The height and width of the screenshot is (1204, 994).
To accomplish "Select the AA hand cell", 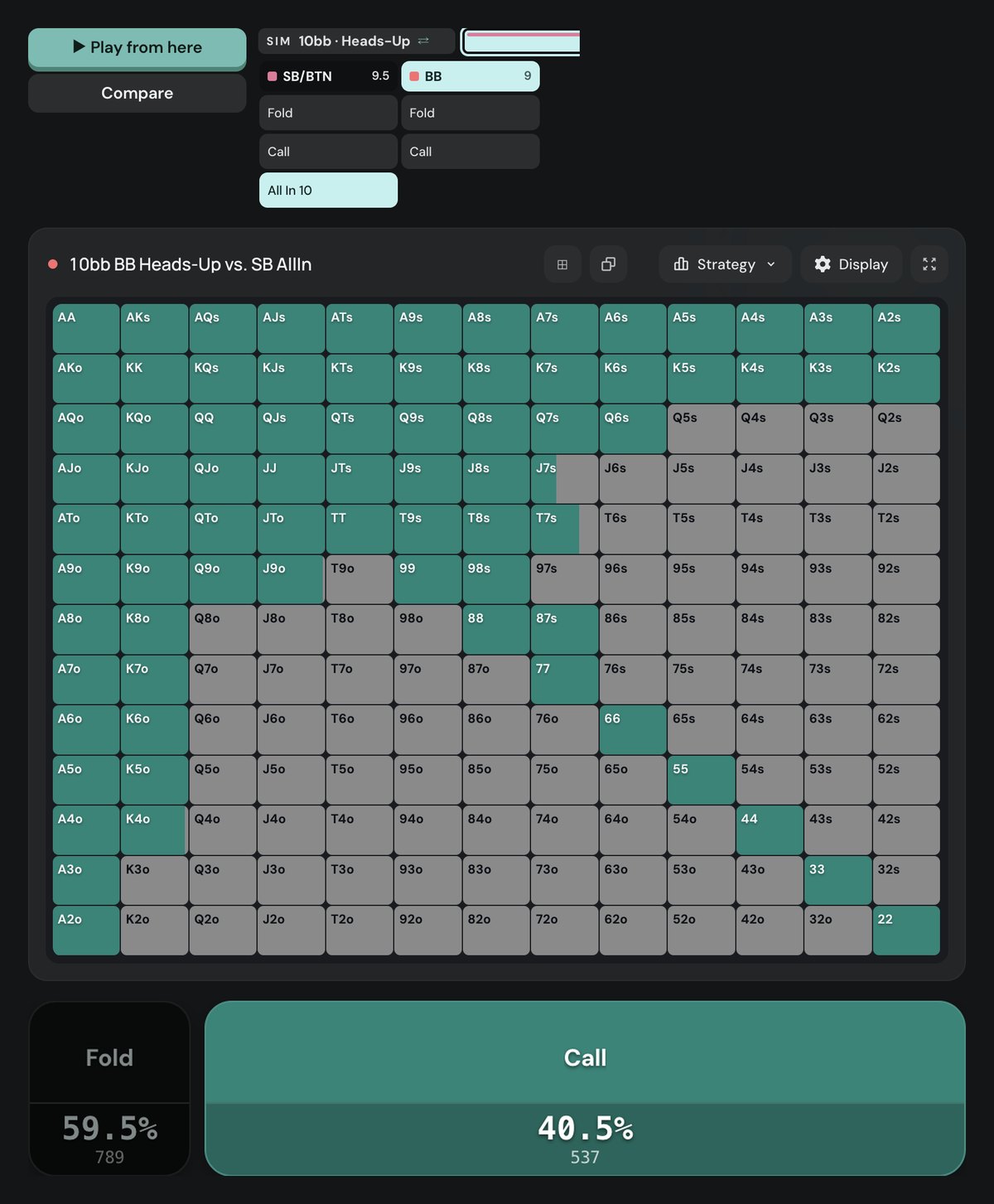I will click(x=86, y=328).
